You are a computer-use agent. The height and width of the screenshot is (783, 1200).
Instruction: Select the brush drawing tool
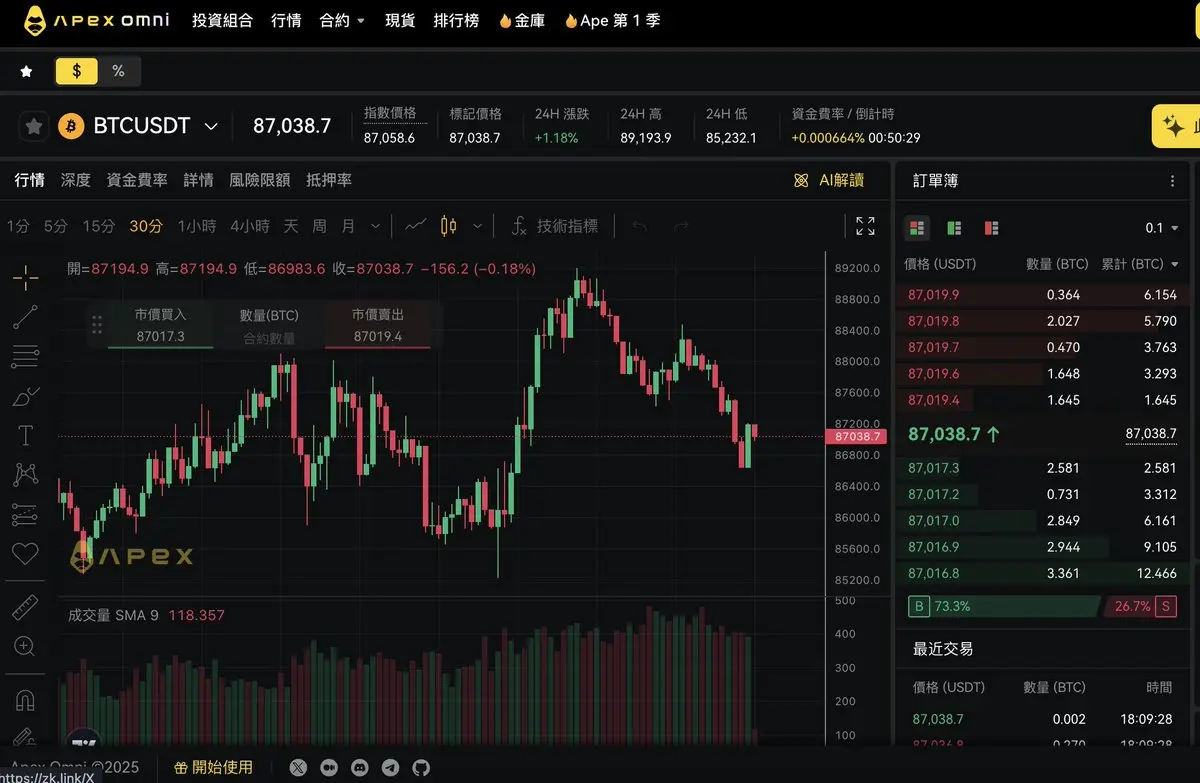pos(26,396)
